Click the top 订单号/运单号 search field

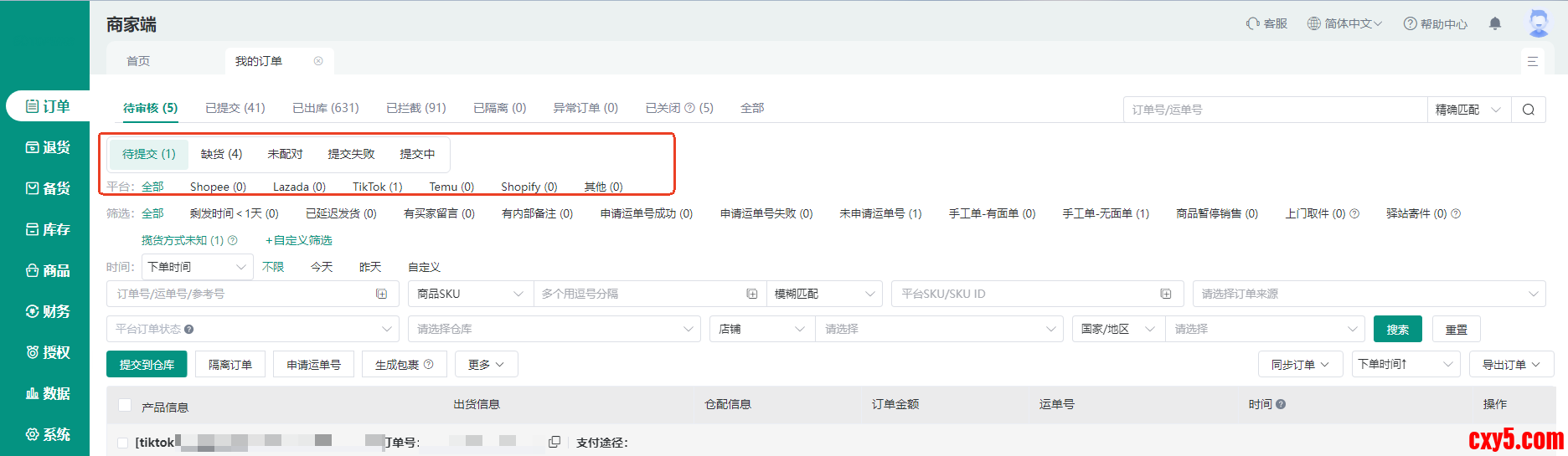[1275, 110]
